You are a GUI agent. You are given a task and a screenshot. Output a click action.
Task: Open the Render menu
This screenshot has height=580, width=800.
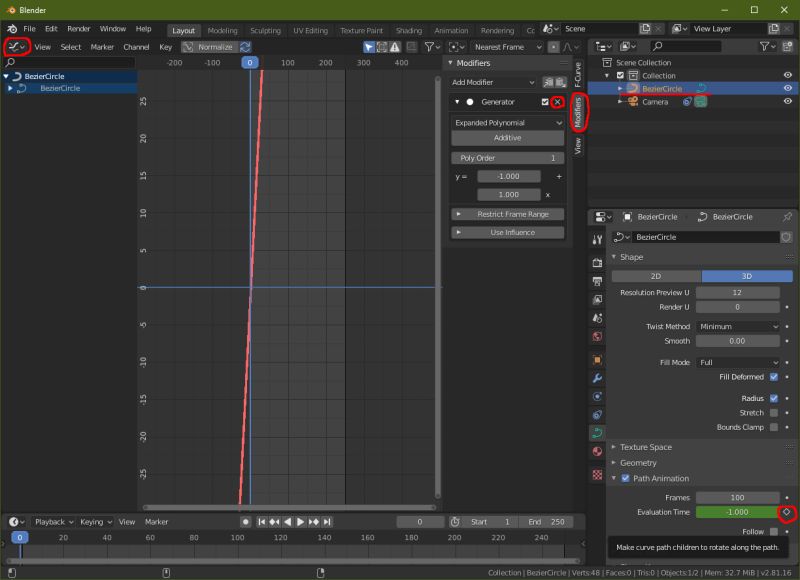[78, 28]
